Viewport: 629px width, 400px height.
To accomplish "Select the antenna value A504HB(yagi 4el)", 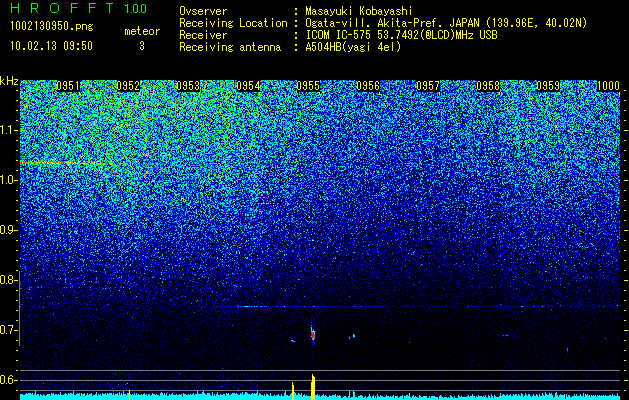I will point(353,47).
